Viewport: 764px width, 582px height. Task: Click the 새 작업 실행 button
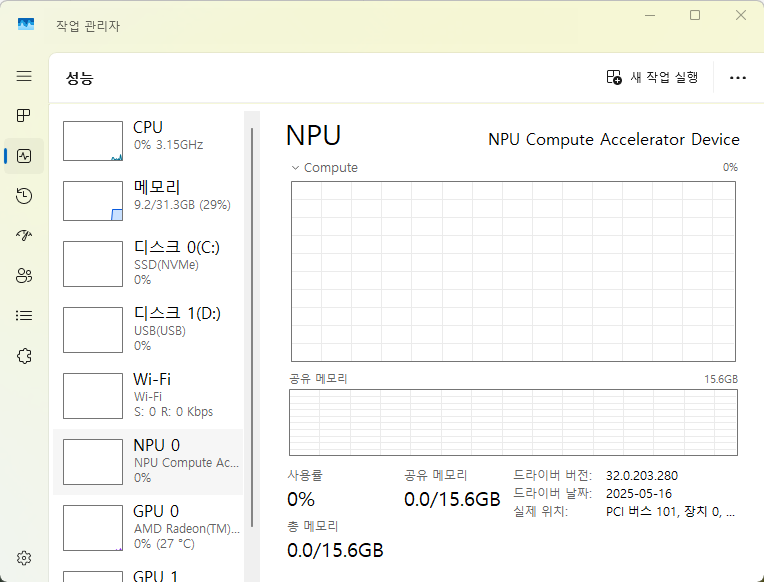coord(652,78)
